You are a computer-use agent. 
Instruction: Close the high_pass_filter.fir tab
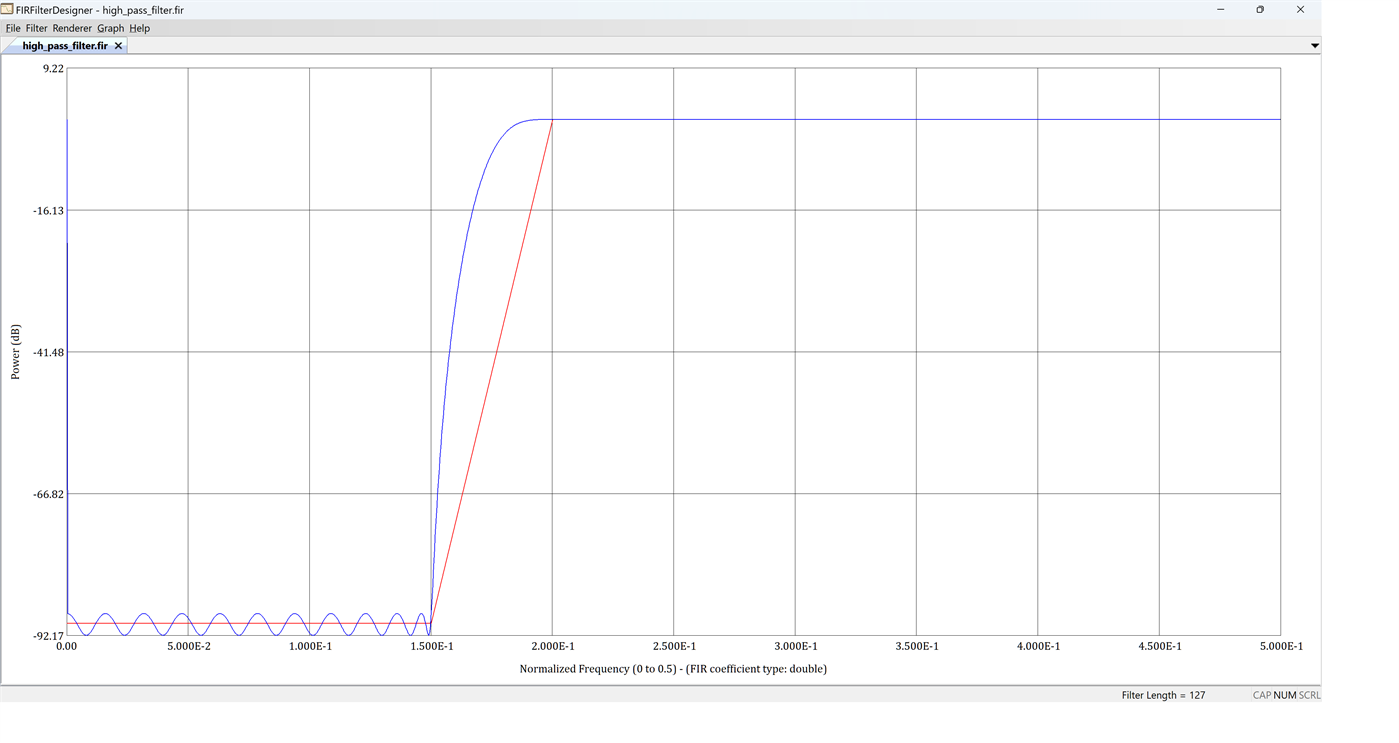coord(118,46)
